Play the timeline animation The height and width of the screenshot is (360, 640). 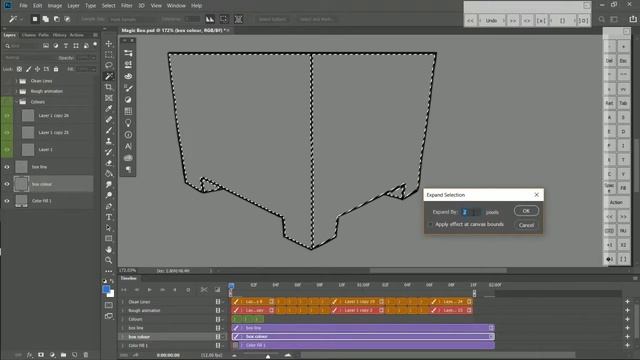(x=149, y=290)
